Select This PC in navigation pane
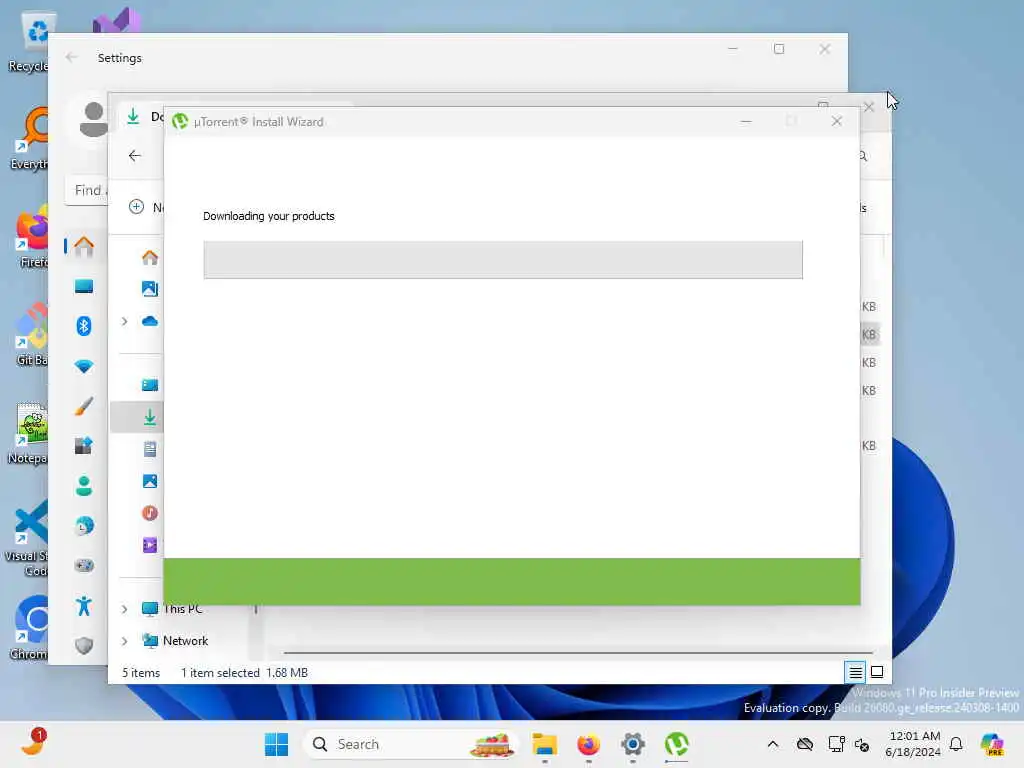 pyautogui.click(x=172, y=609)
